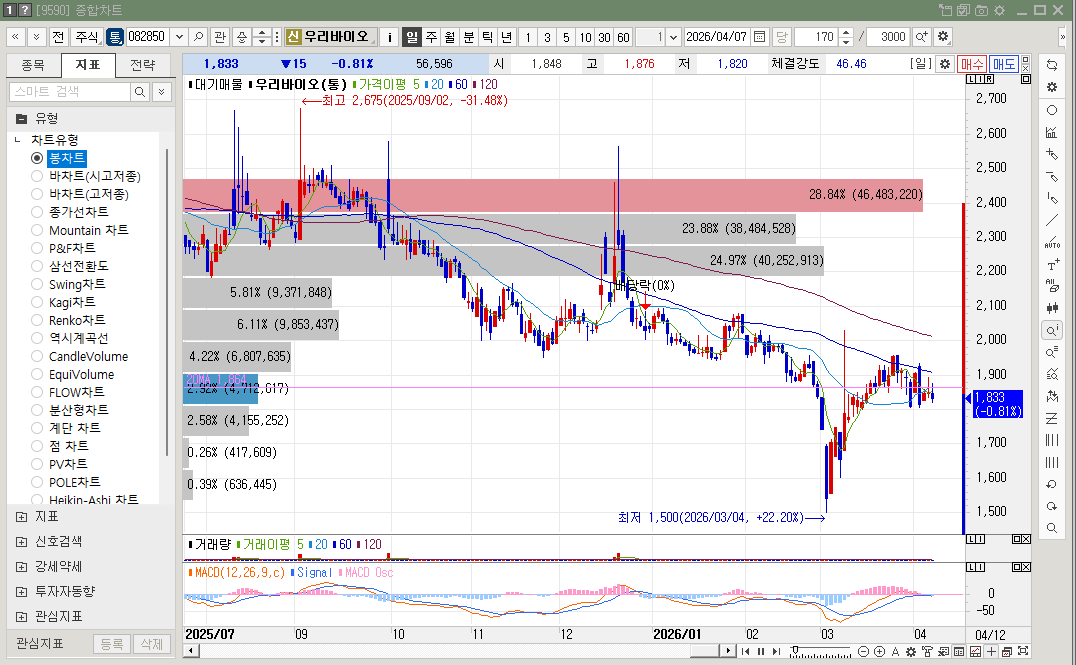Click the 관 watchlist button

tap(220, 36)
